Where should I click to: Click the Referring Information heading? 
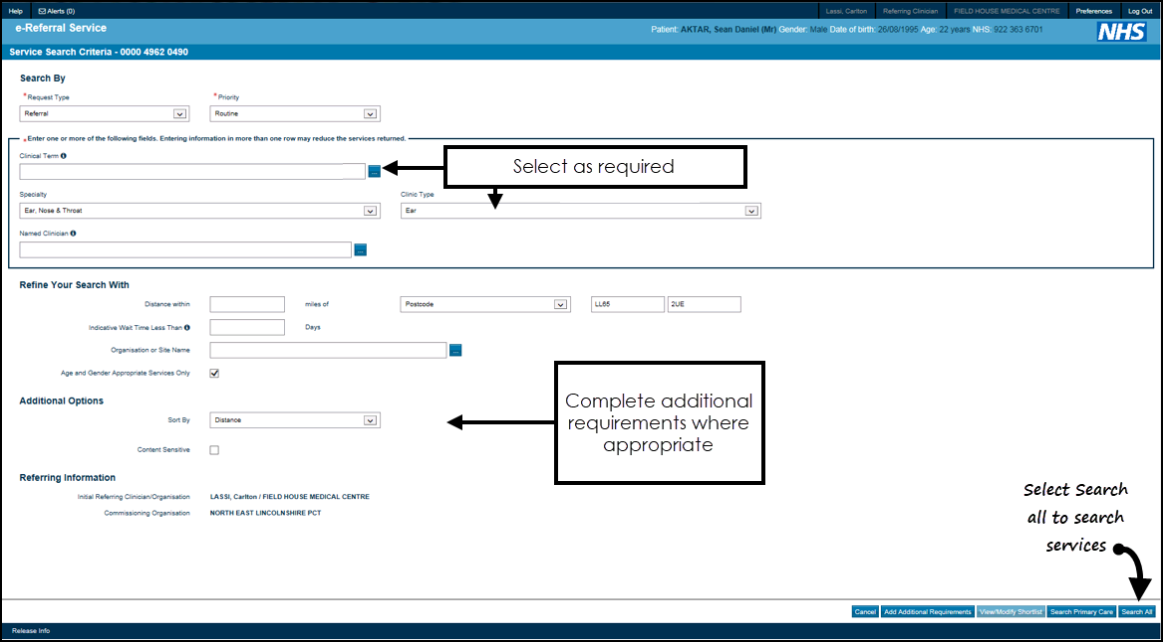(x=67, y=477)
